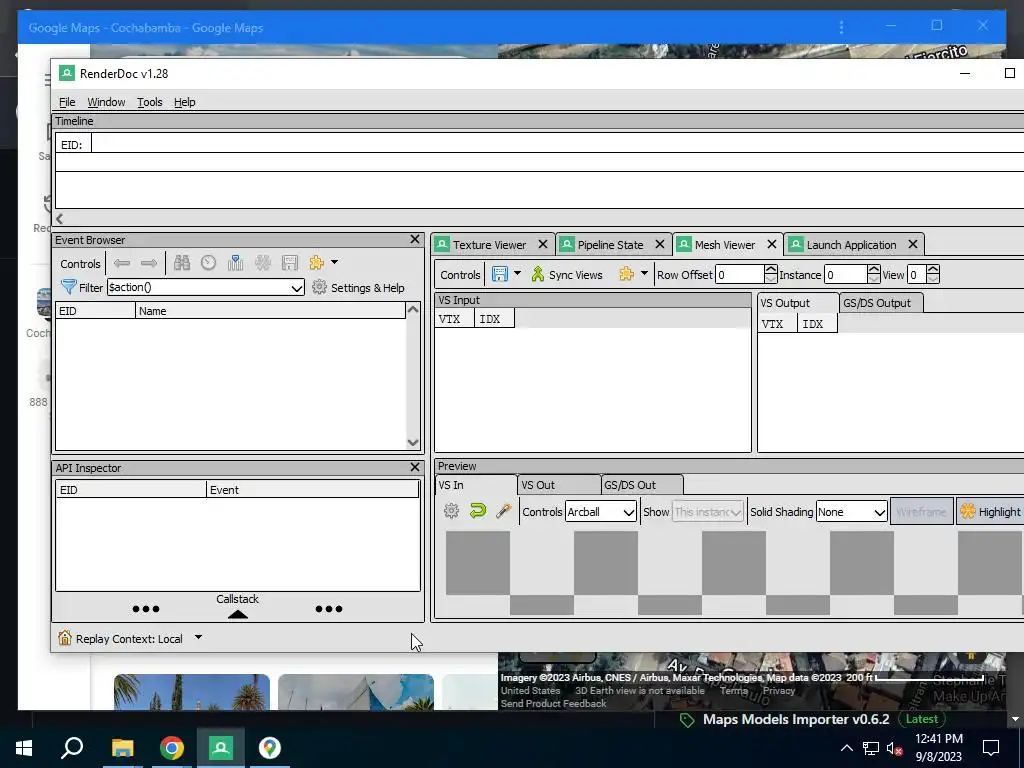Open the $action() filter dropdown
Viewport: 1024px width, 768px height.
point(296,287)
